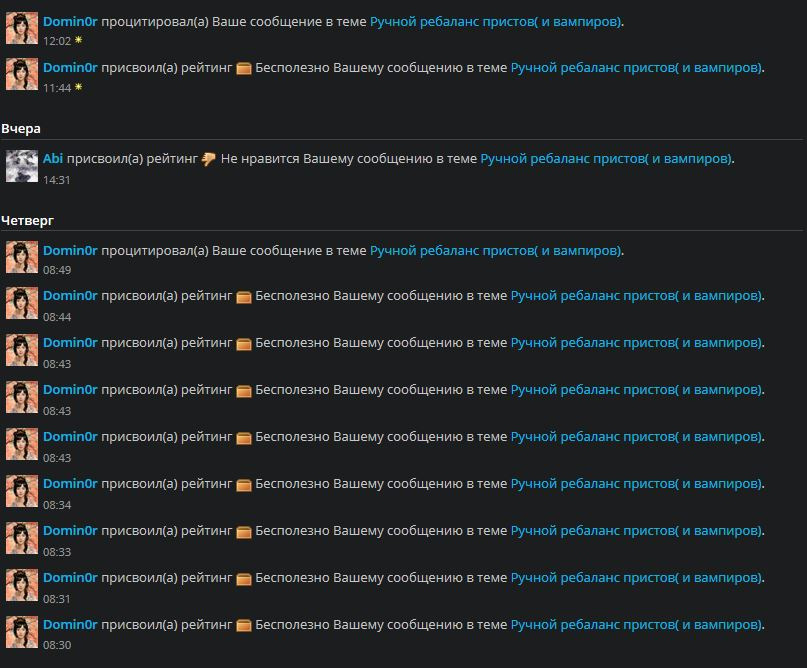Image resolution: width=807 pixels, height=668 pixels.
Task: Open topic Ручной ребаланс пристов in 11:44 notification
Action: [637, 67]
